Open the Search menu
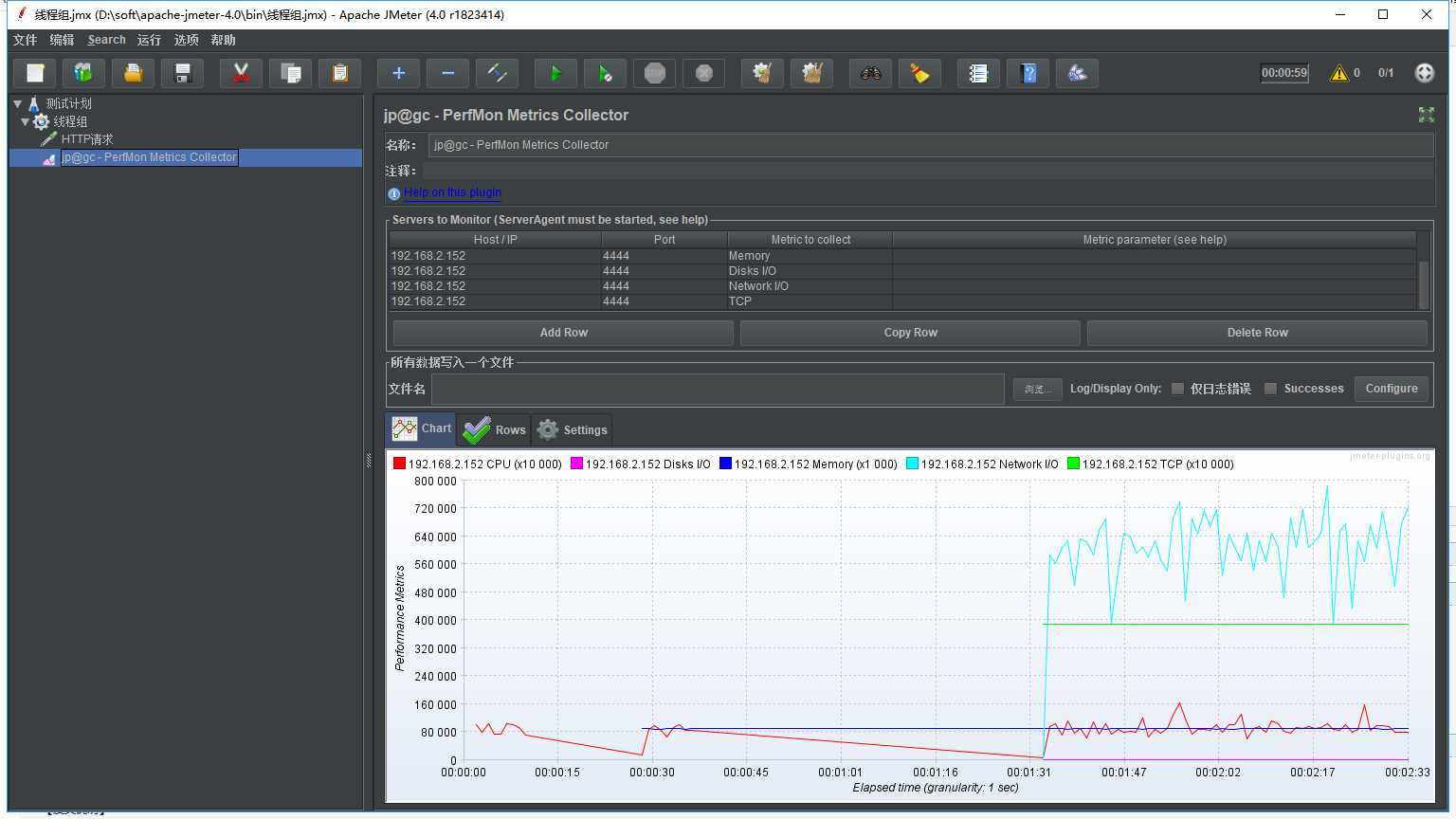The width and height of the screenshot is (1456, 819). (106, 40)
